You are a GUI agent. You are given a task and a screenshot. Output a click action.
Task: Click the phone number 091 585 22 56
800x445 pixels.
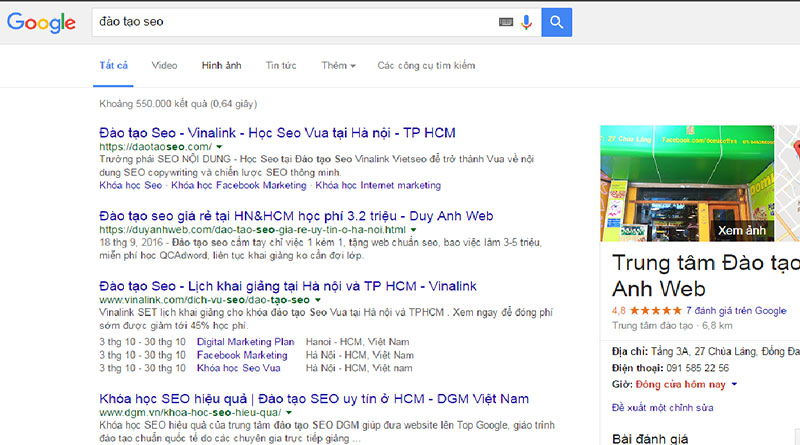pyautogui.click(x=697, y=368)
